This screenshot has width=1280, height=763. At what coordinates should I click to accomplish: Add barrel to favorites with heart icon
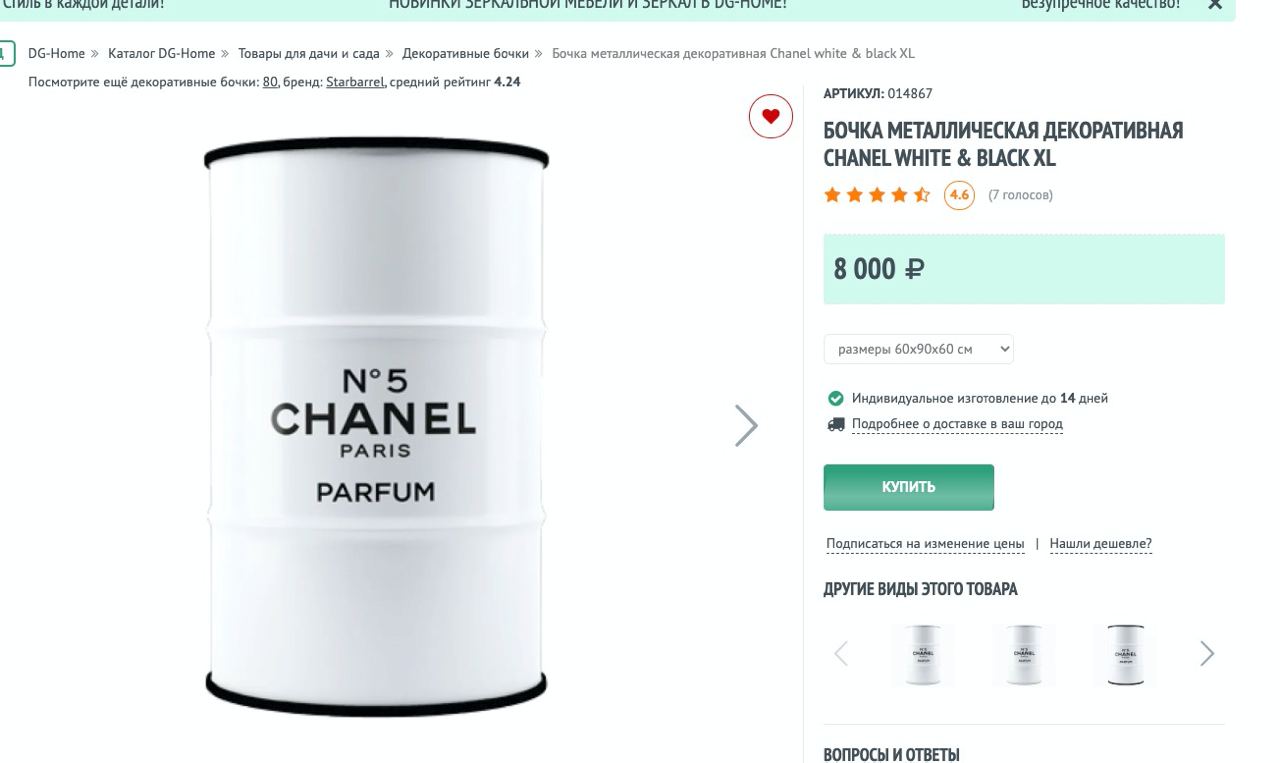coord(770,117)
